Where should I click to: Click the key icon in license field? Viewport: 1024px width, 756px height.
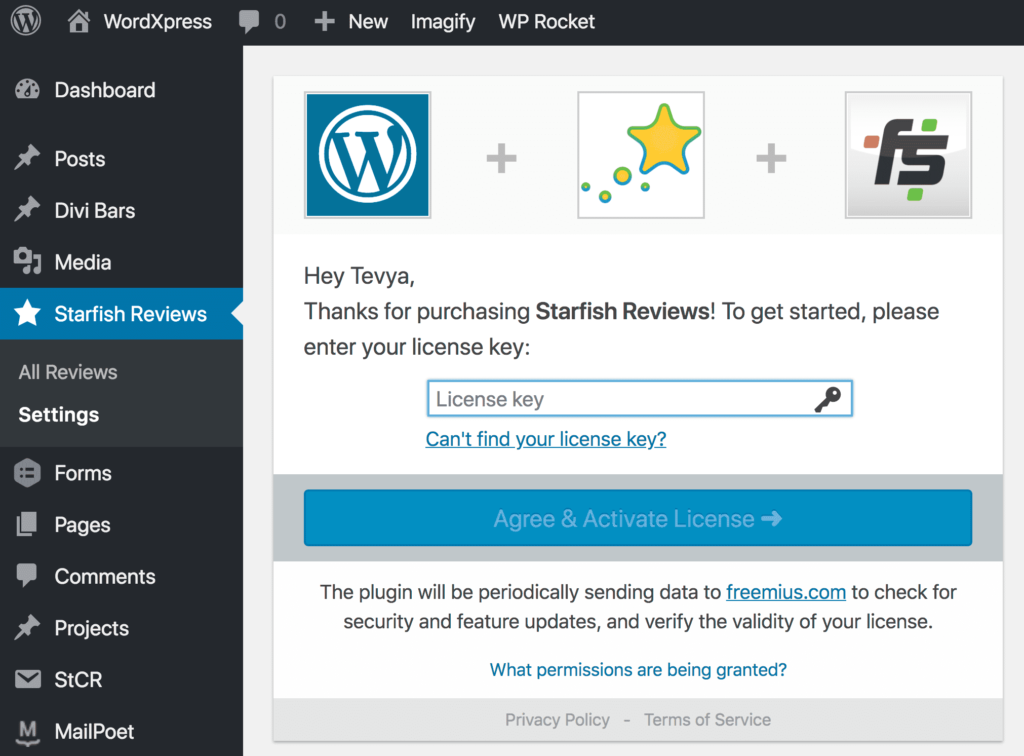coord(827,399)
